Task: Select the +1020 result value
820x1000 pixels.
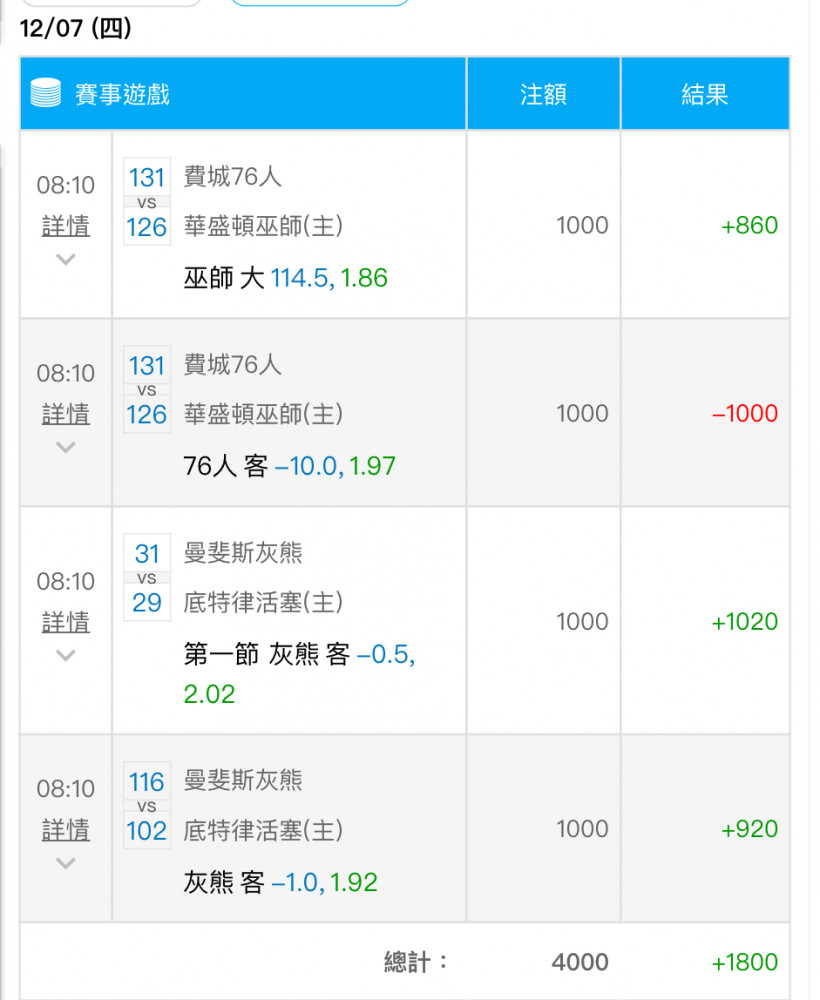Action: (745, 621)
